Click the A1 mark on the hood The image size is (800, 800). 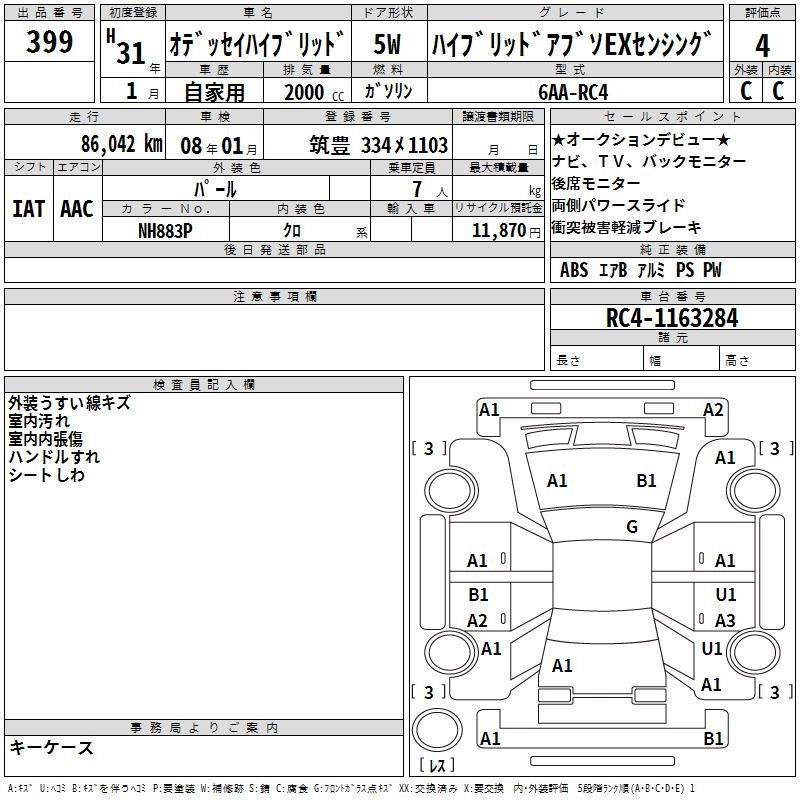click(557, 480)
